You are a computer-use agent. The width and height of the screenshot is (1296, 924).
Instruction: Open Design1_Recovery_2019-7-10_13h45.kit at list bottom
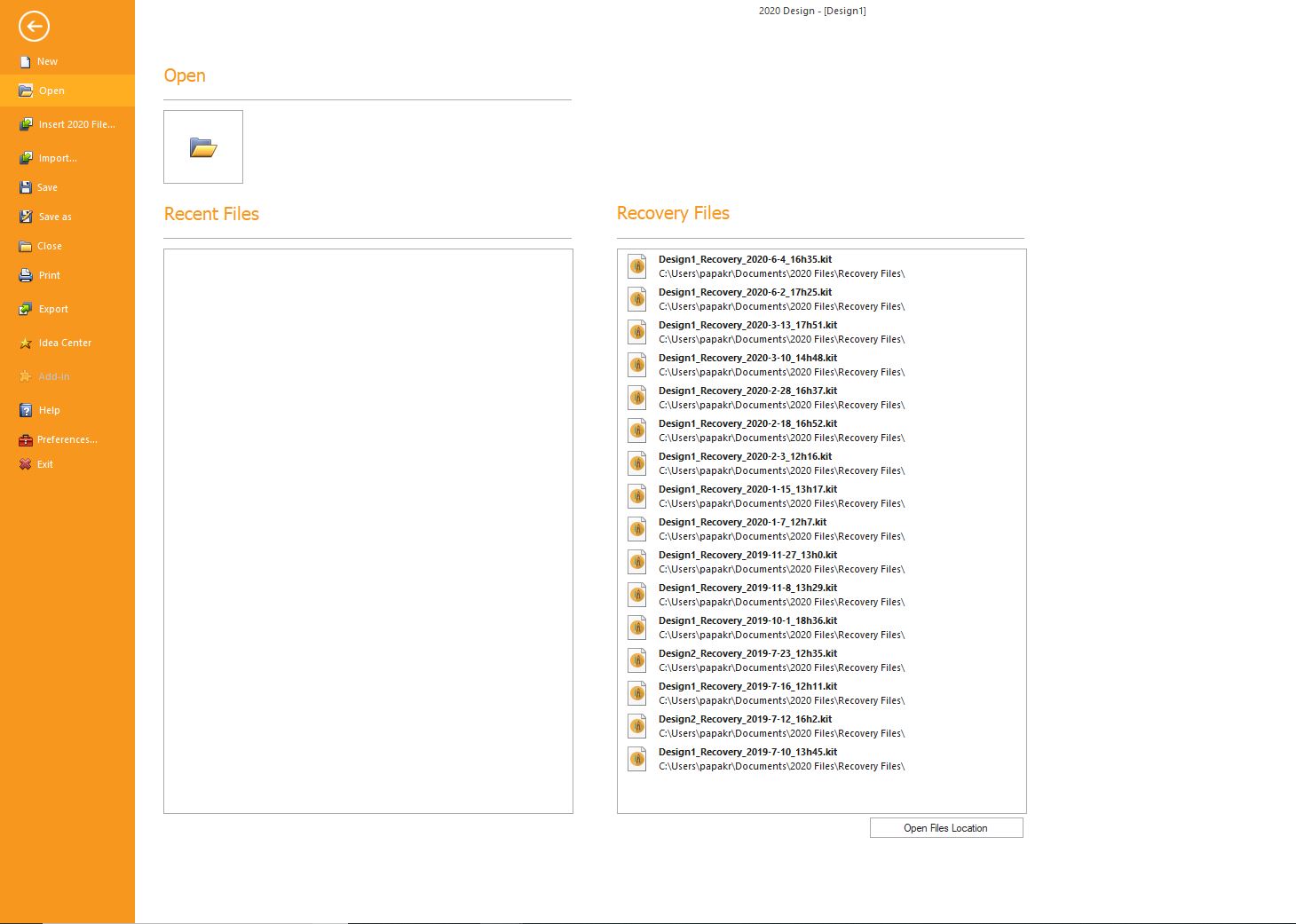[747, 753]
